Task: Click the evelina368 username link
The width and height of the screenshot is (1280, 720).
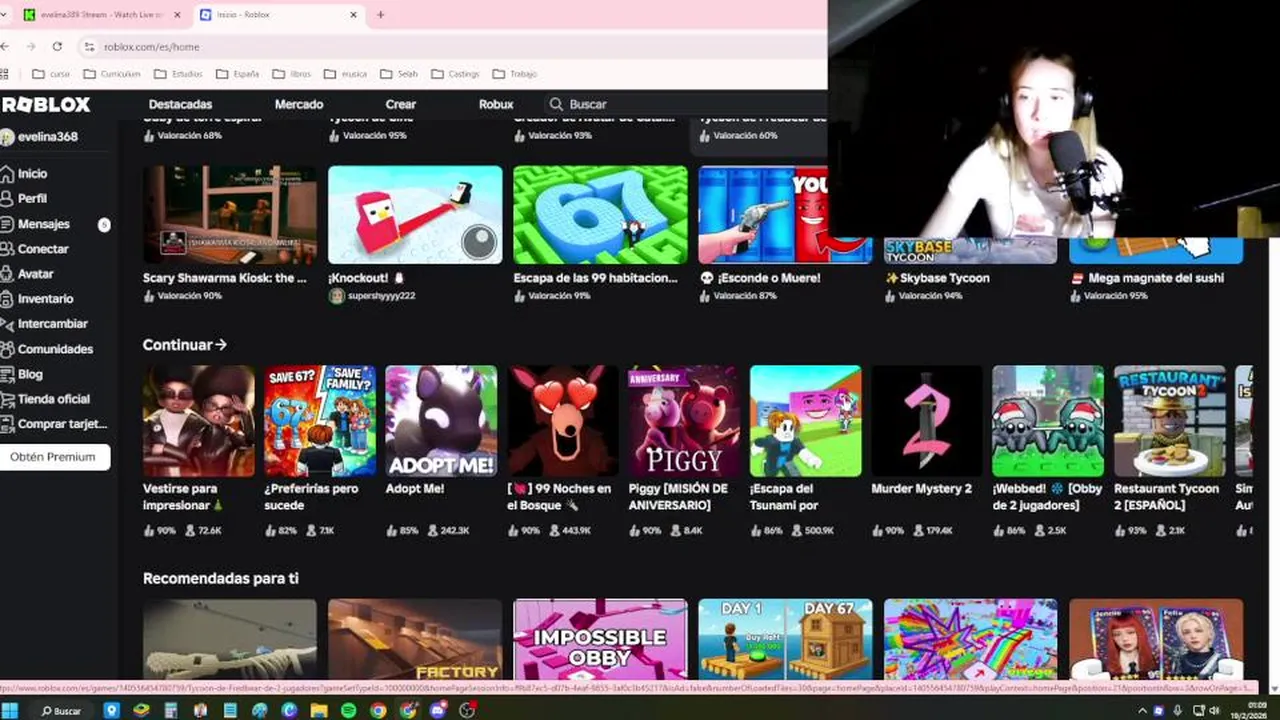Action: point(48,137)
